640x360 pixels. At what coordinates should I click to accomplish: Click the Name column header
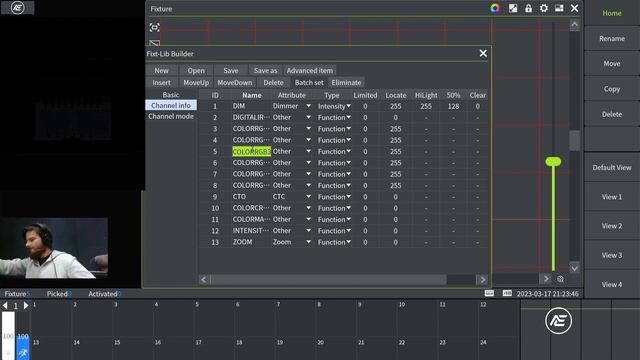(x=251, y=95)
